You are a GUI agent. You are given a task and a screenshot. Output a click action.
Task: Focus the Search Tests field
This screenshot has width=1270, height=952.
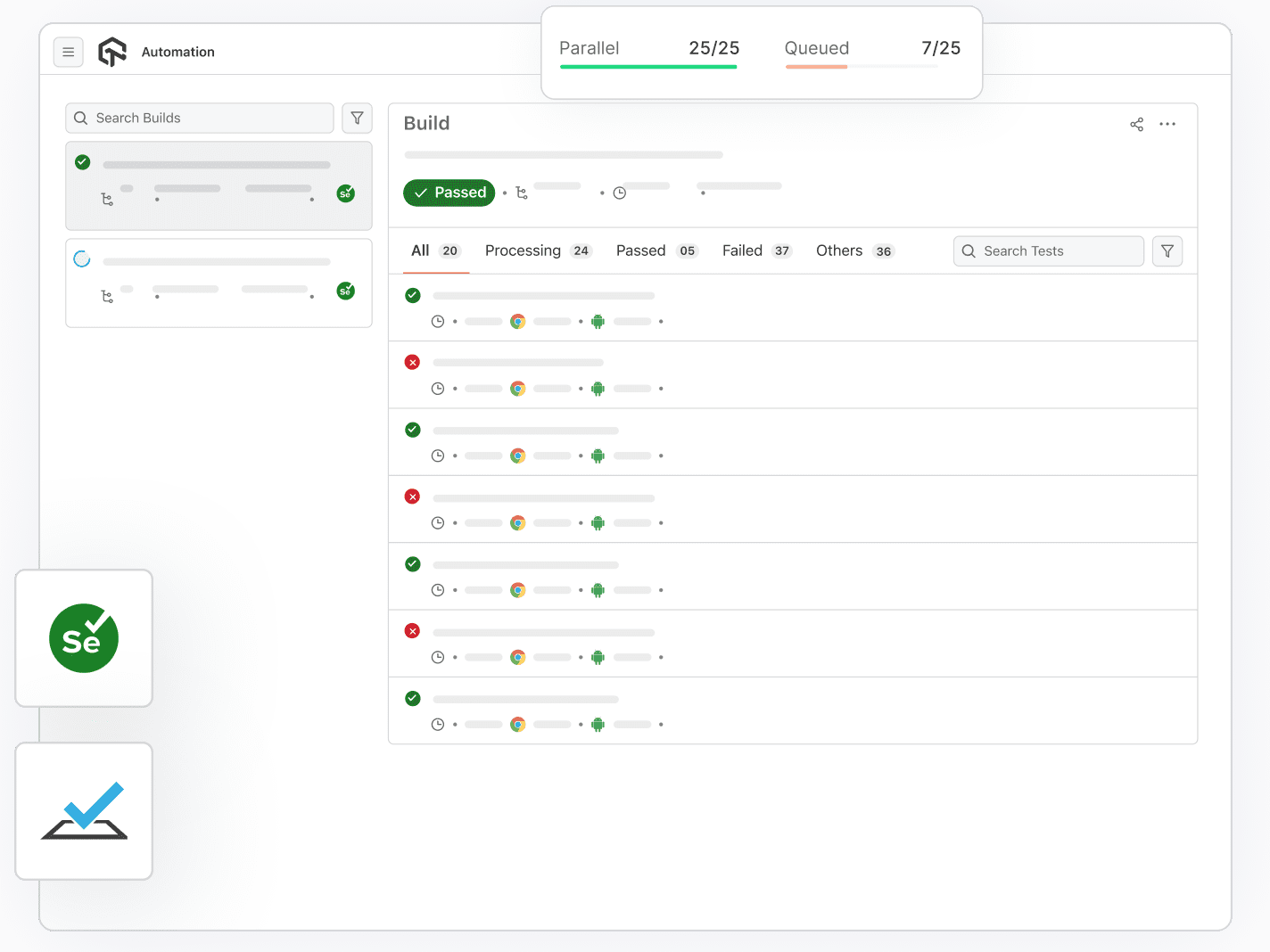pyautogui.click(x=1049, y=251)
